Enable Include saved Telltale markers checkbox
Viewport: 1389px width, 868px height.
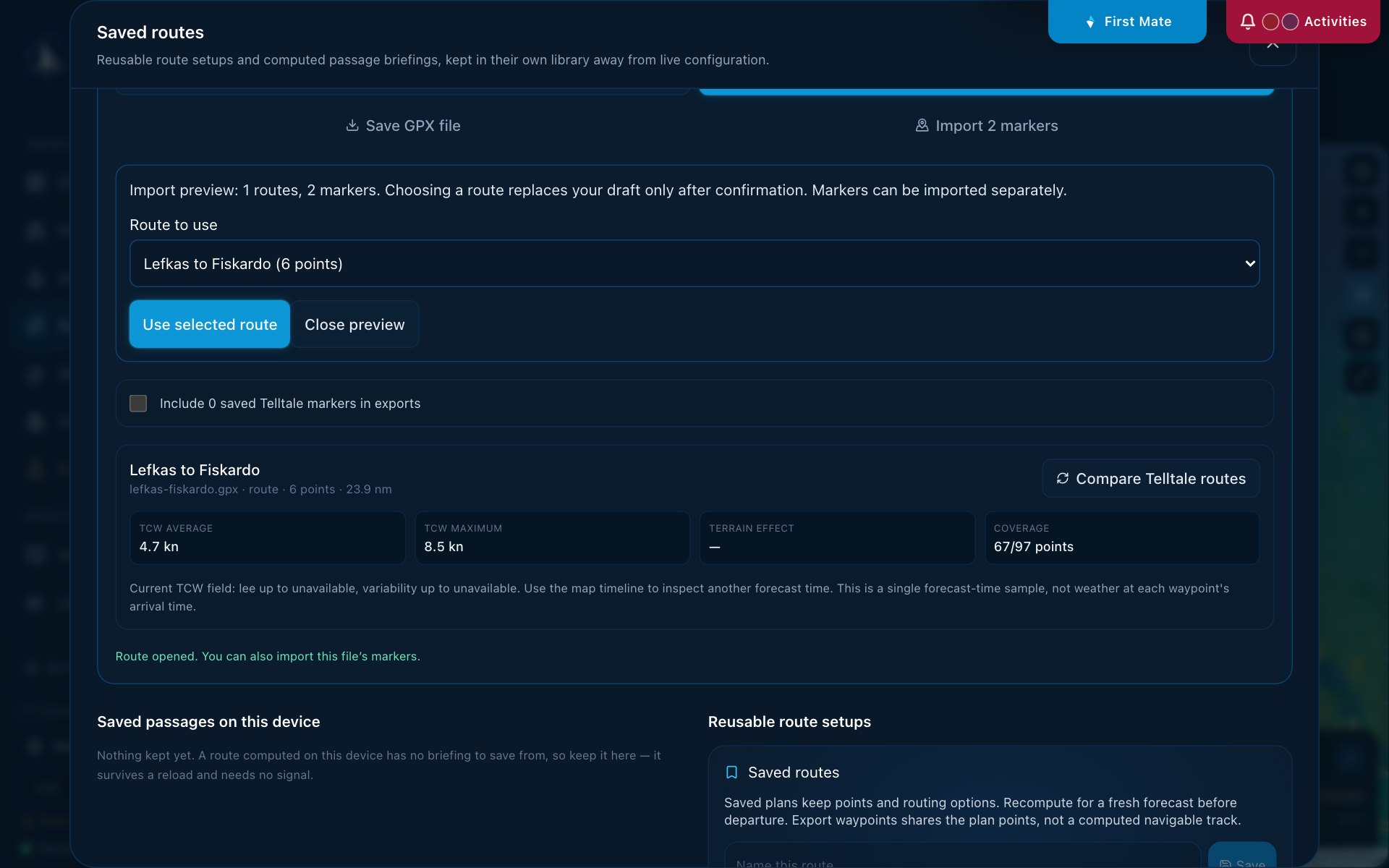(x=138, y=403)
